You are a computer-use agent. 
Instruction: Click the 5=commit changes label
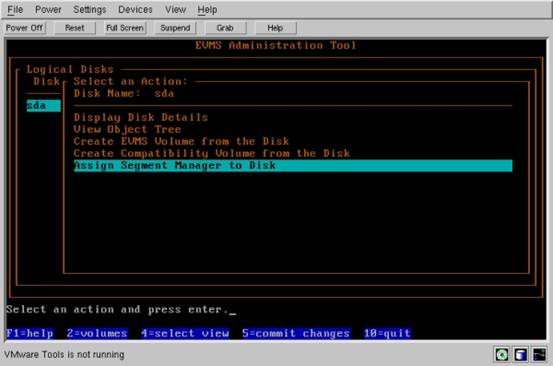click(296, 333)
